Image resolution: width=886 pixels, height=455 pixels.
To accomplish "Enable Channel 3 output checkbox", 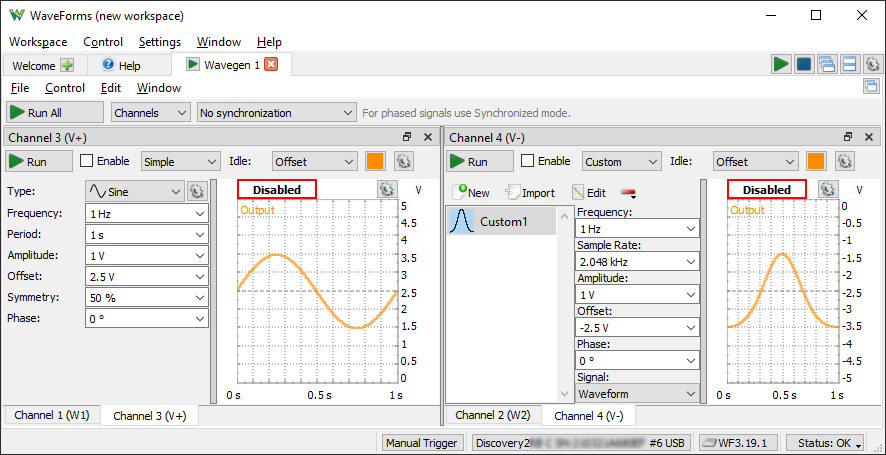I will (87, 161).
